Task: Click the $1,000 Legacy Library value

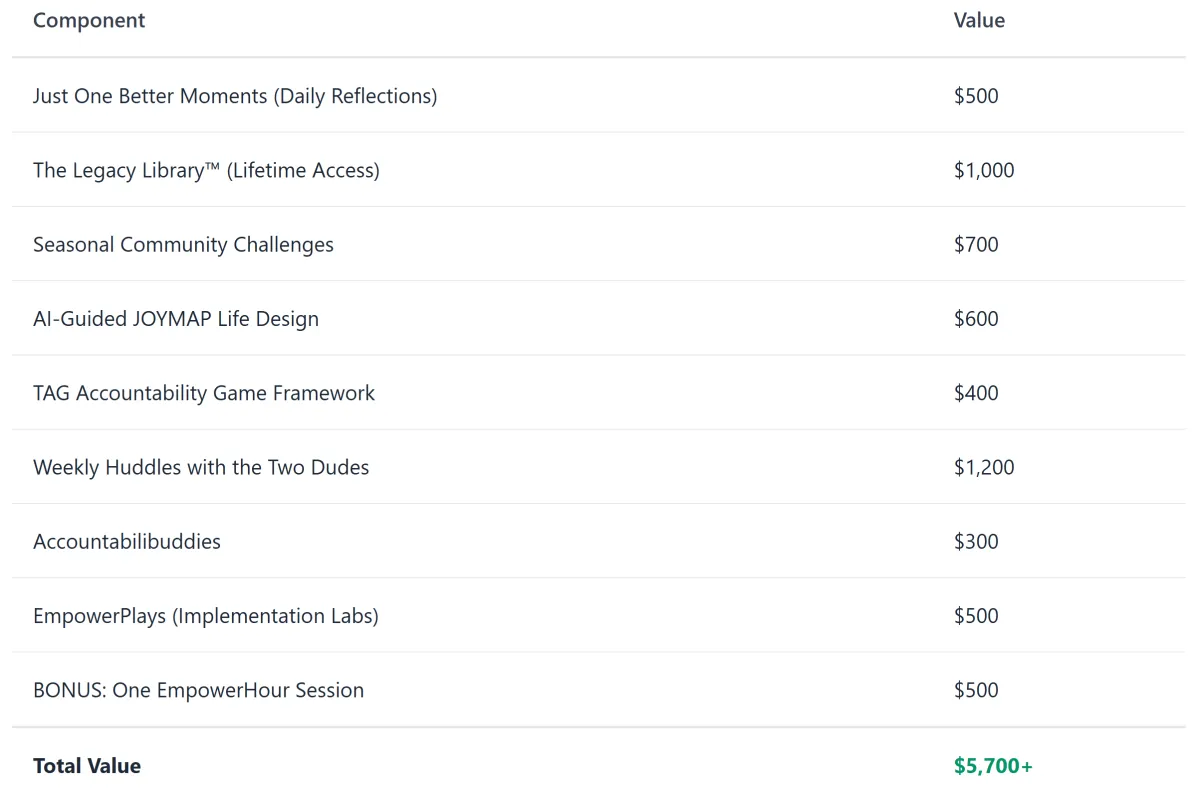Action: 984,170
